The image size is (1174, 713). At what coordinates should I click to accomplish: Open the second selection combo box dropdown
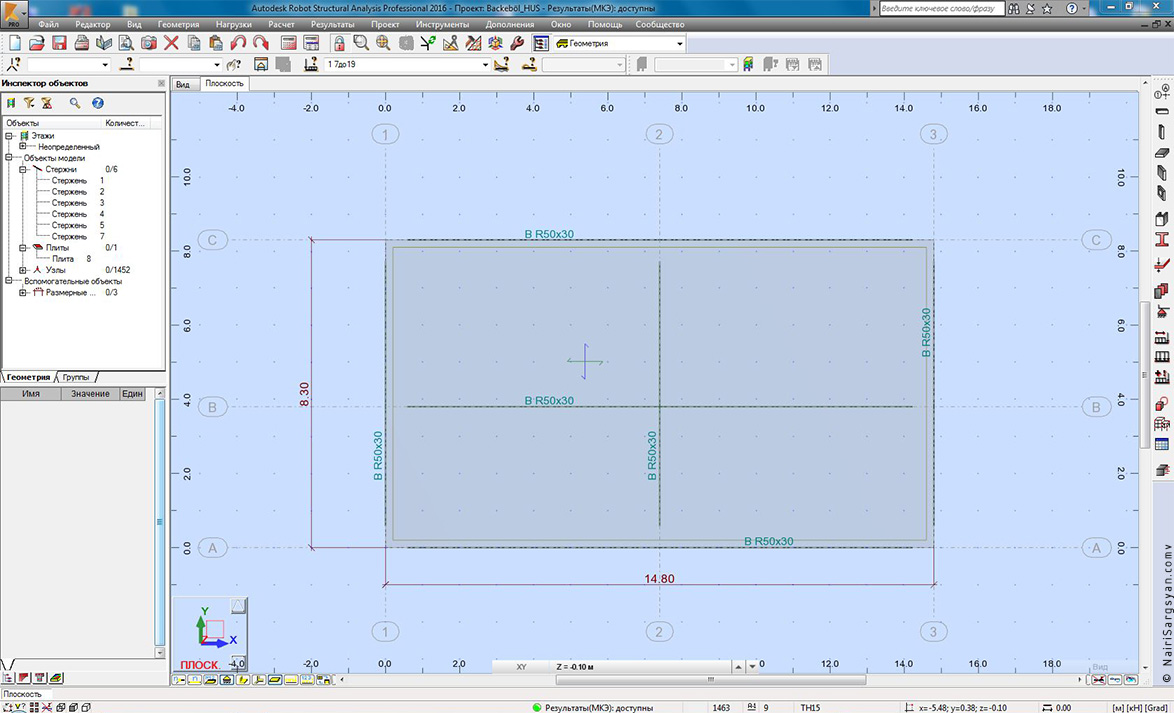pos(217,65)
